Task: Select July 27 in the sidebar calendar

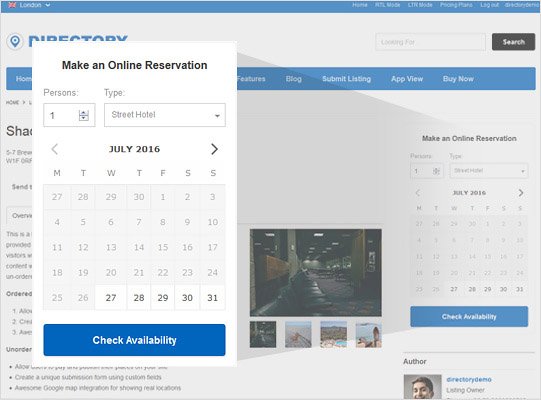Action: pyautogui.click(x=454, y=289)
